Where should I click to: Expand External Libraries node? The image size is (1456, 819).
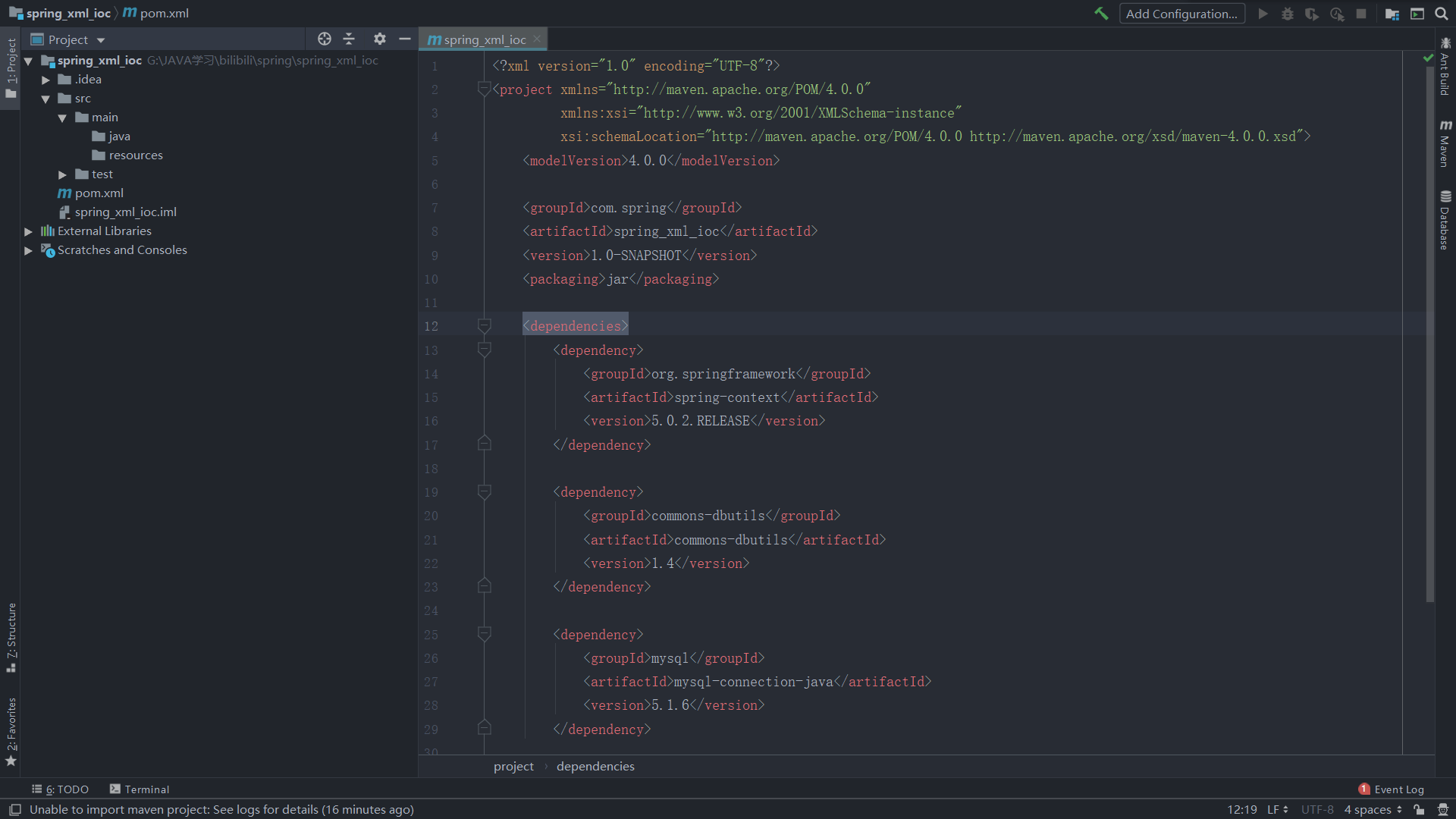[x=28, y=231]
